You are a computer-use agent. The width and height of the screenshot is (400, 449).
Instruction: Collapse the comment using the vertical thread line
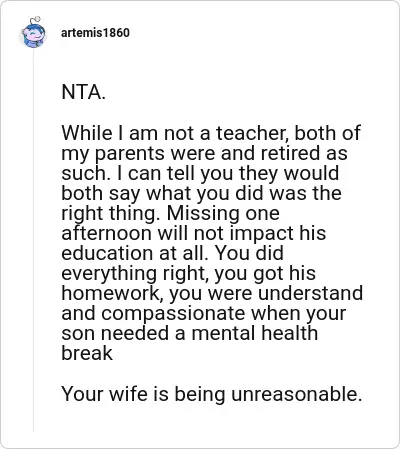click(33, 240)
